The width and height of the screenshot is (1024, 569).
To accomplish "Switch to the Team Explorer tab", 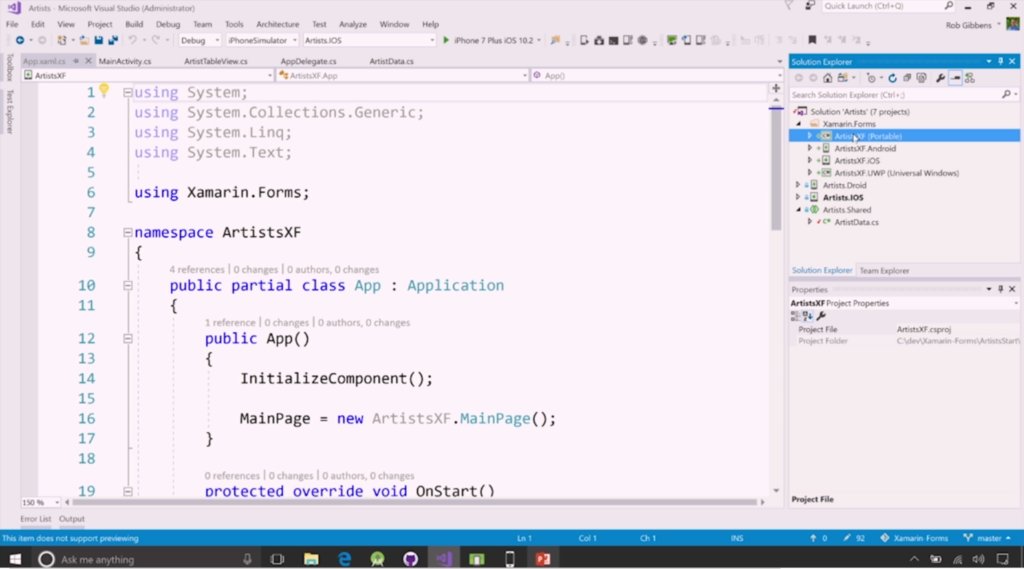I will coord(884,270).
